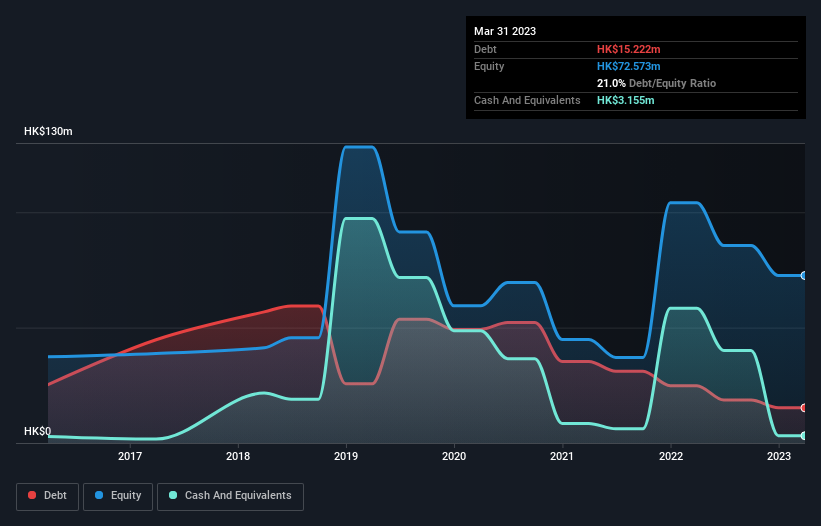Viewport: 821px width, 526px height.
Task: Click the HK$0 y-axis label
Action: 38,431
